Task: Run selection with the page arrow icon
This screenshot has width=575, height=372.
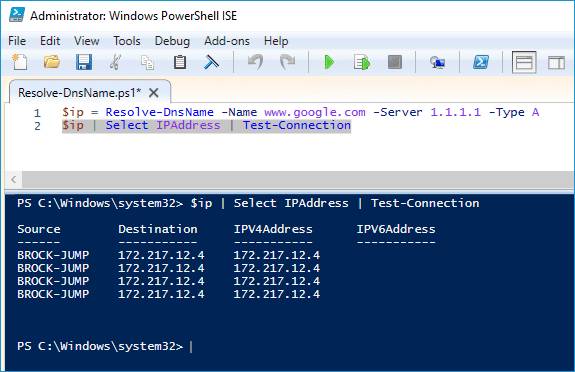Action: point(362,62)
